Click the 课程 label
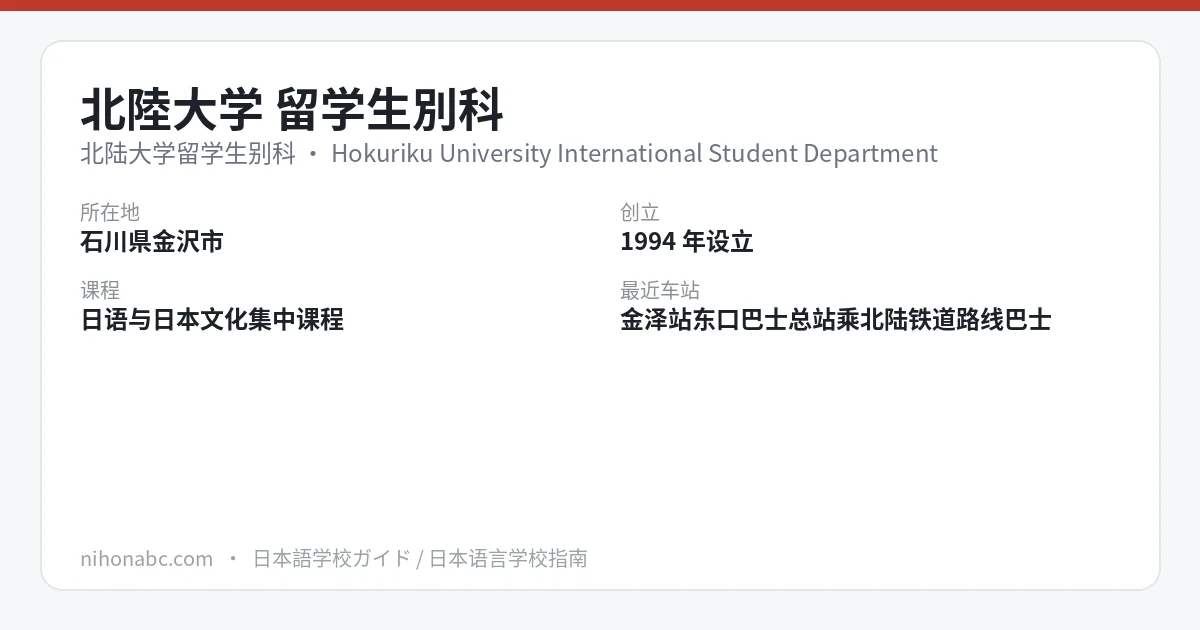The width and height of the screenshot is (1200, 630). 100,290
